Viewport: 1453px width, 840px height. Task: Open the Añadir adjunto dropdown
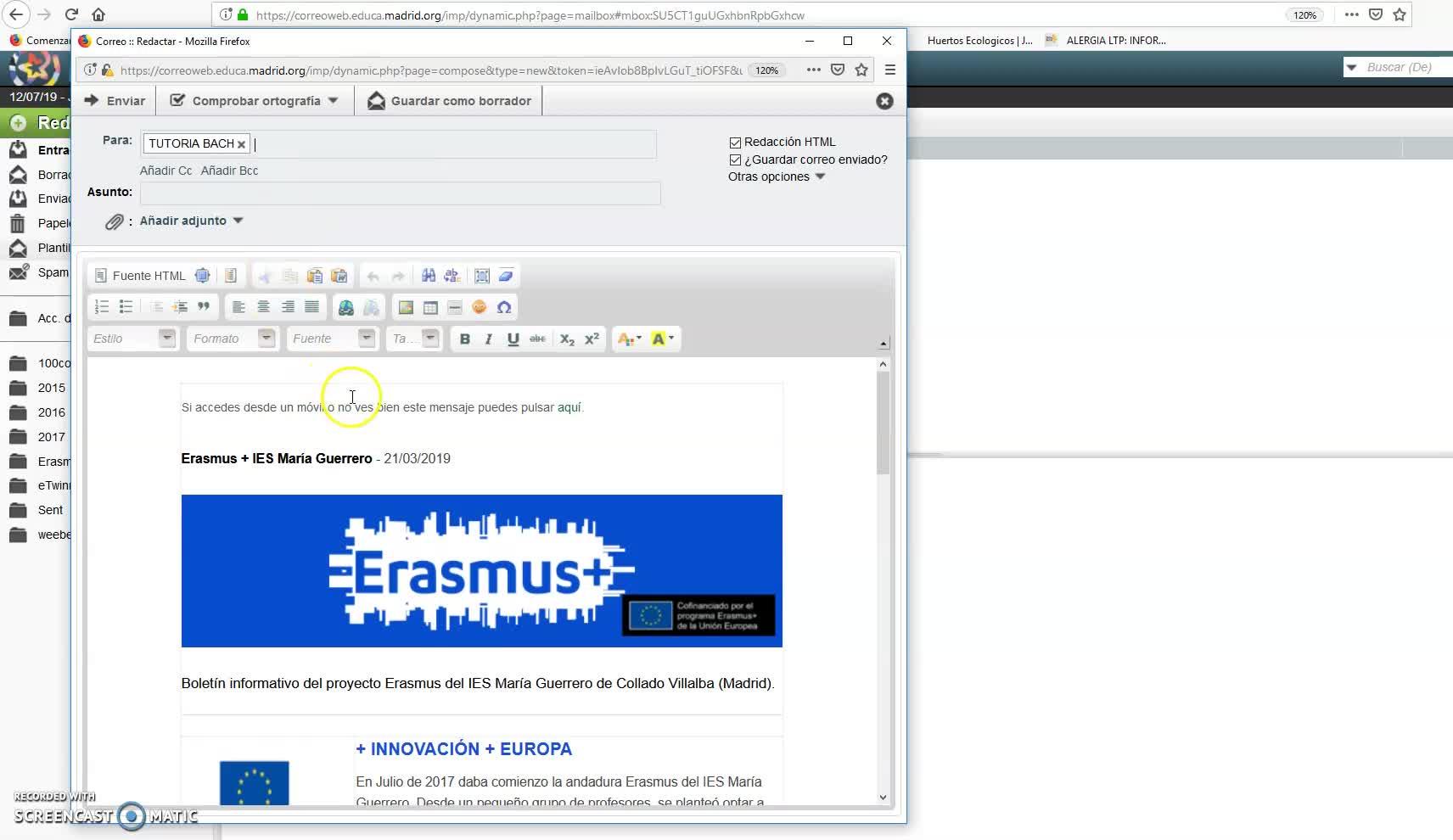tap(192, 221)
